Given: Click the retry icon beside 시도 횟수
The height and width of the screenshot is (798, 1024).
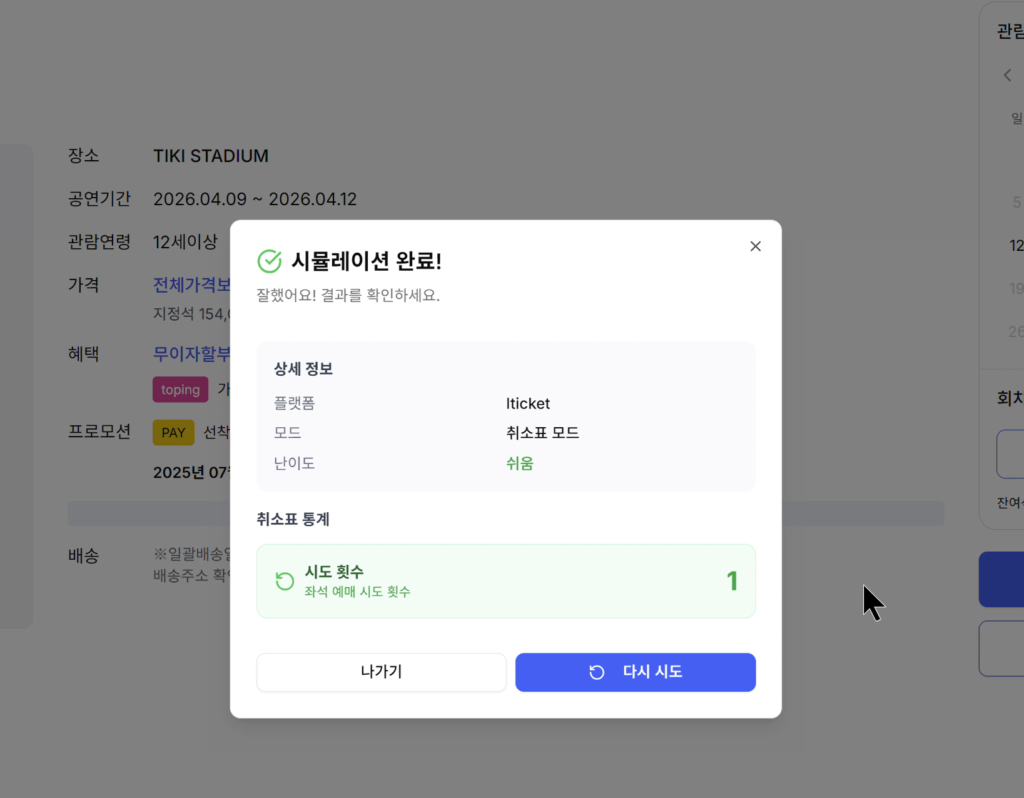Looking at the screenshot, I should pos(285,581).
